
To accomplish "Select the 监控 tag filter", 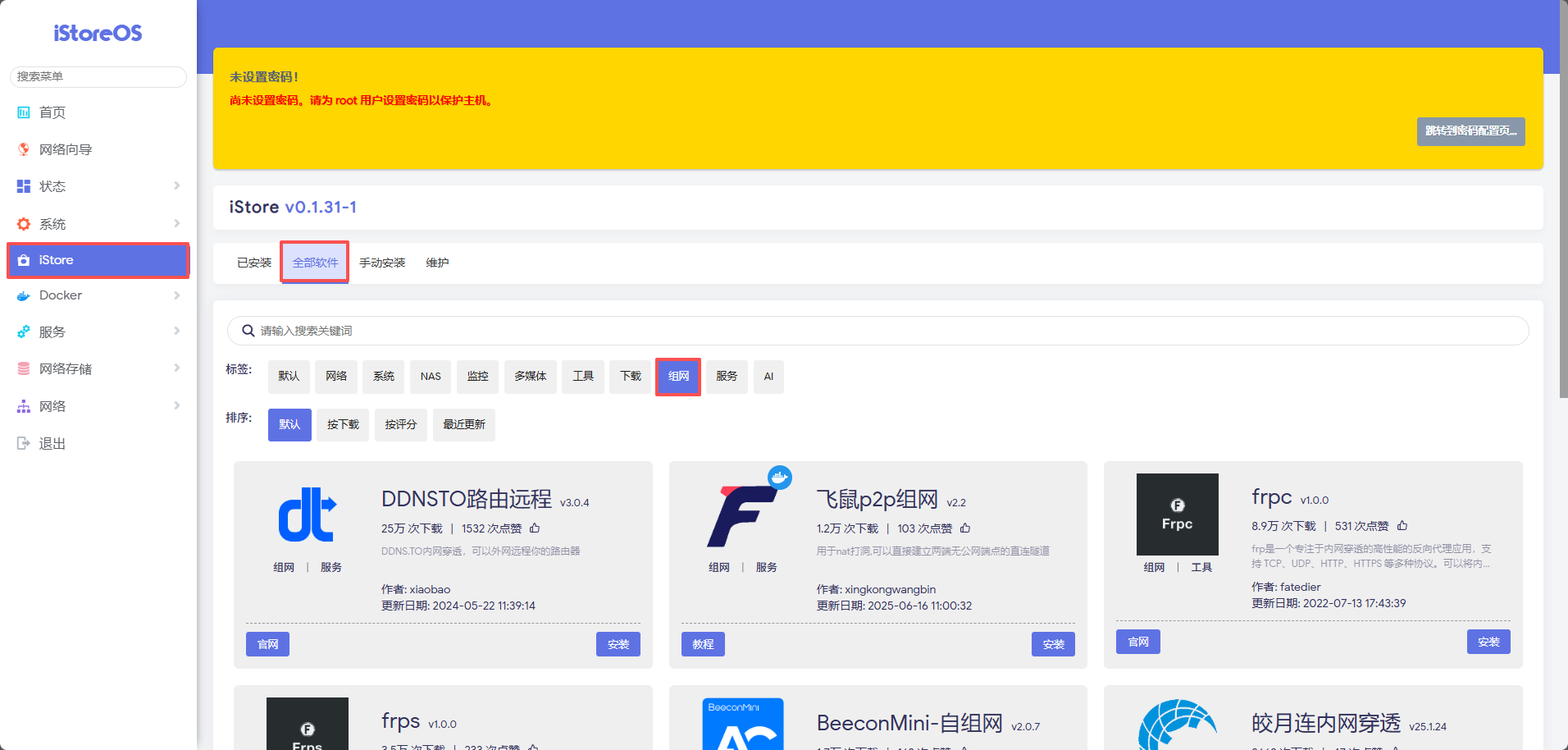I will coord(478,377).
